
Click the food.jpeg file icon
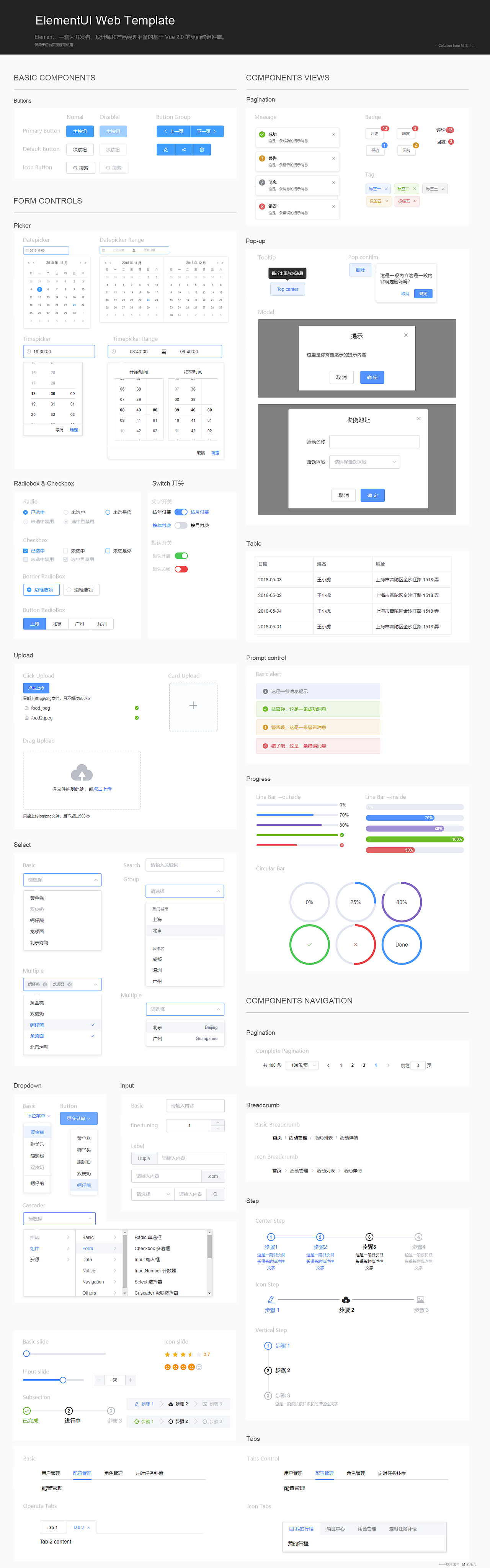[x=26, y=708]
